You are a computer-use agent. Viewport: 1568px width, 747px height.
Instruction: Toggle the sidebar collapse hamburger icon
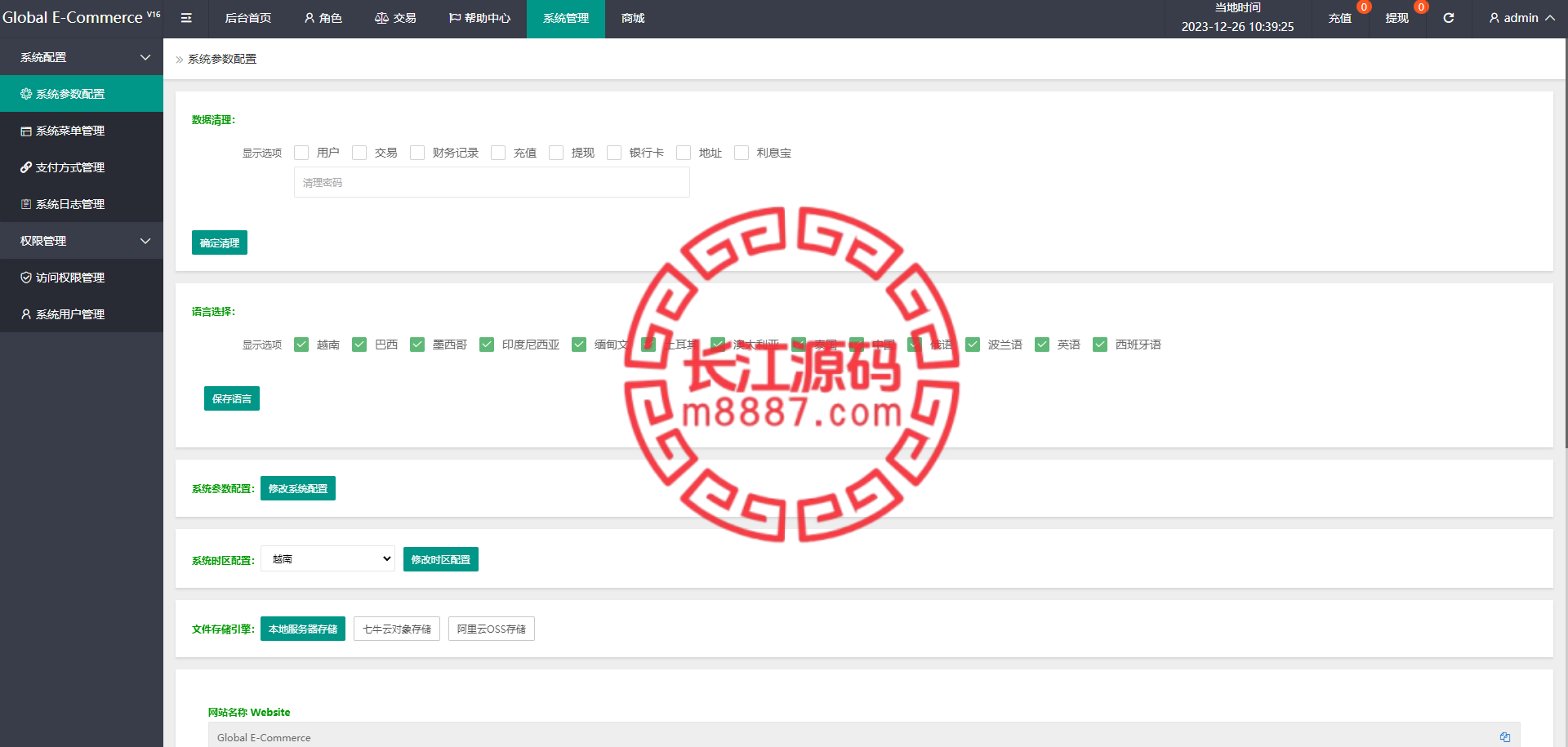pos(186,18)
